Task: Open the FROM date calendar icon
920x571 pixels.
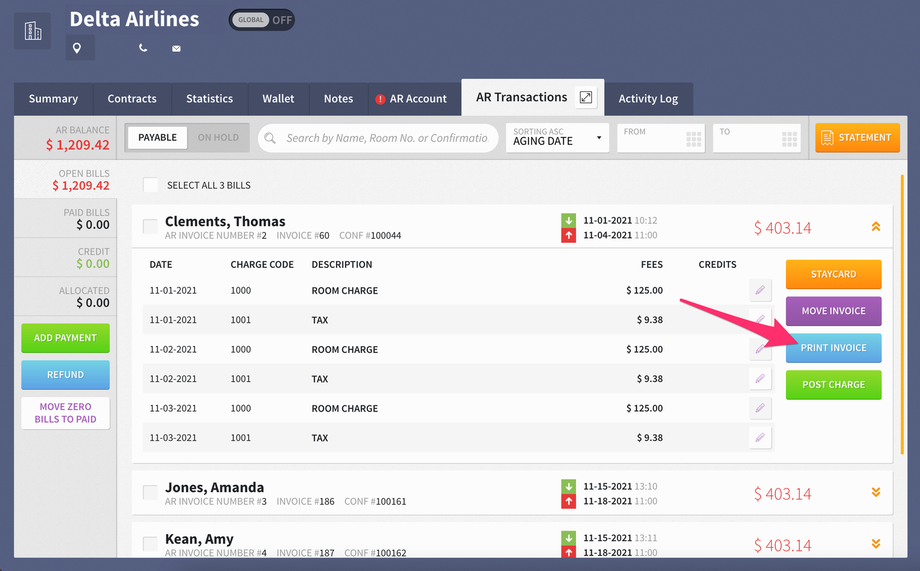Action: point(694,139)
